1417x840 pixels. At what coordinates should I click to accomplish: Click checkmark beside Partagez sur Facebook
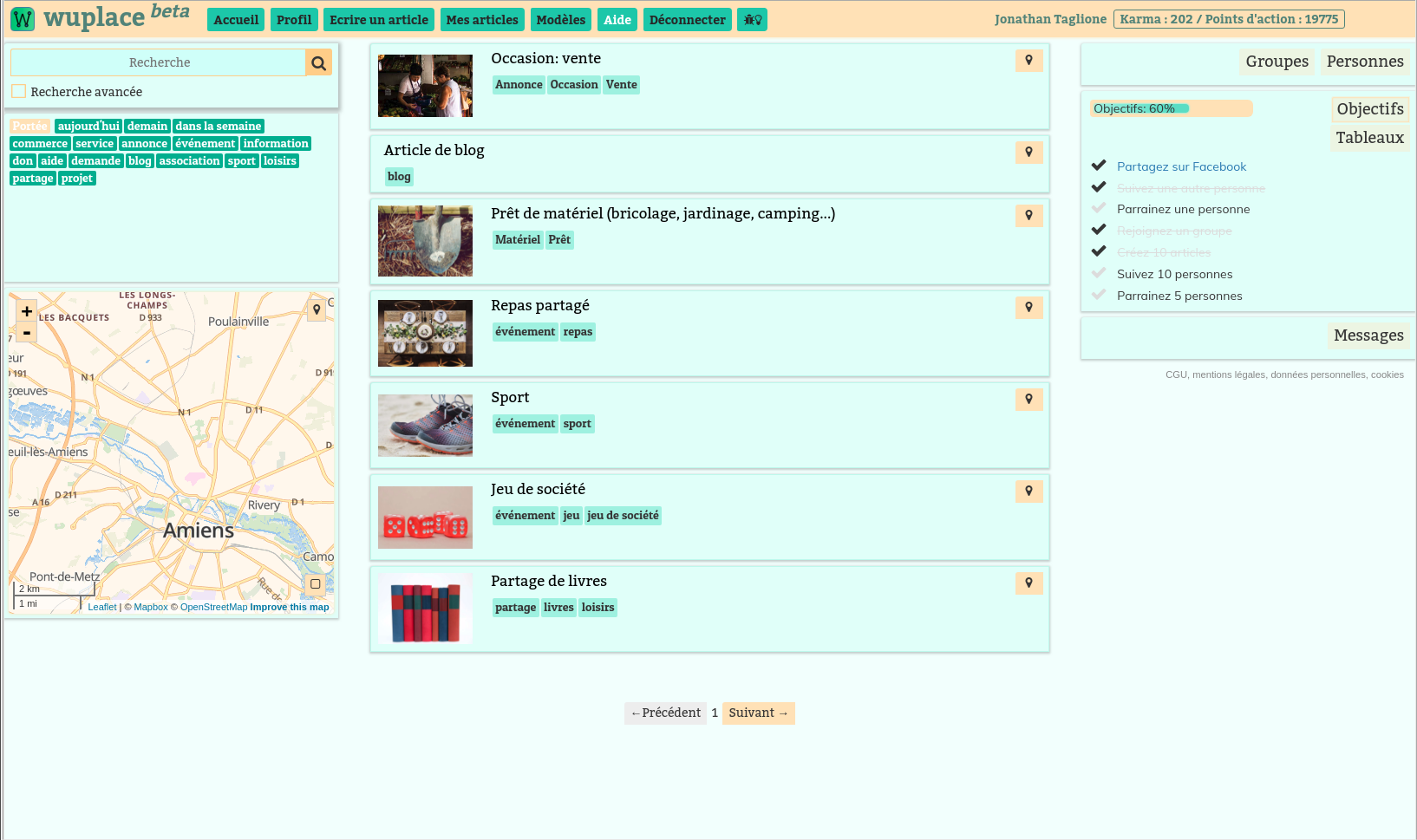tap(1099, 166)
